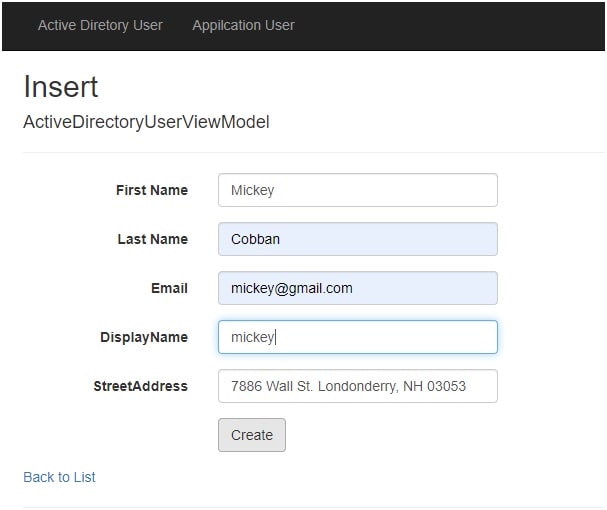The width and height of the screenshot is (607, 510).
Task: Place cursor in the DisplayName input
Action: (x=358, y=337)
